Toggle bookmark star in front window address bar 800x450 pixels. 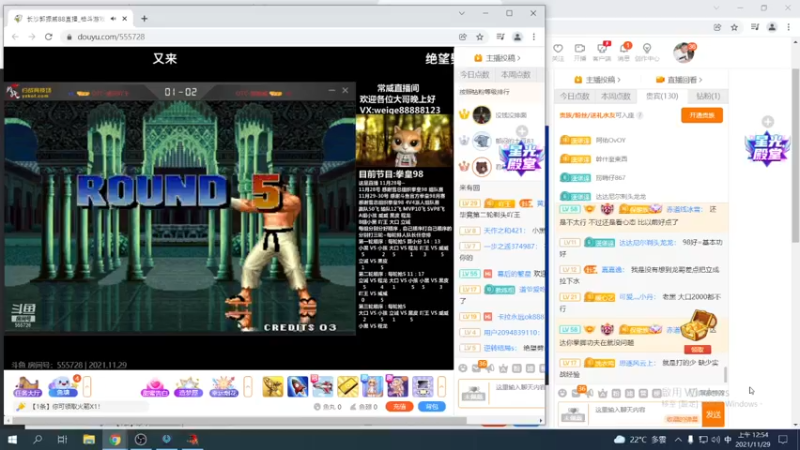tap(480, 37)
